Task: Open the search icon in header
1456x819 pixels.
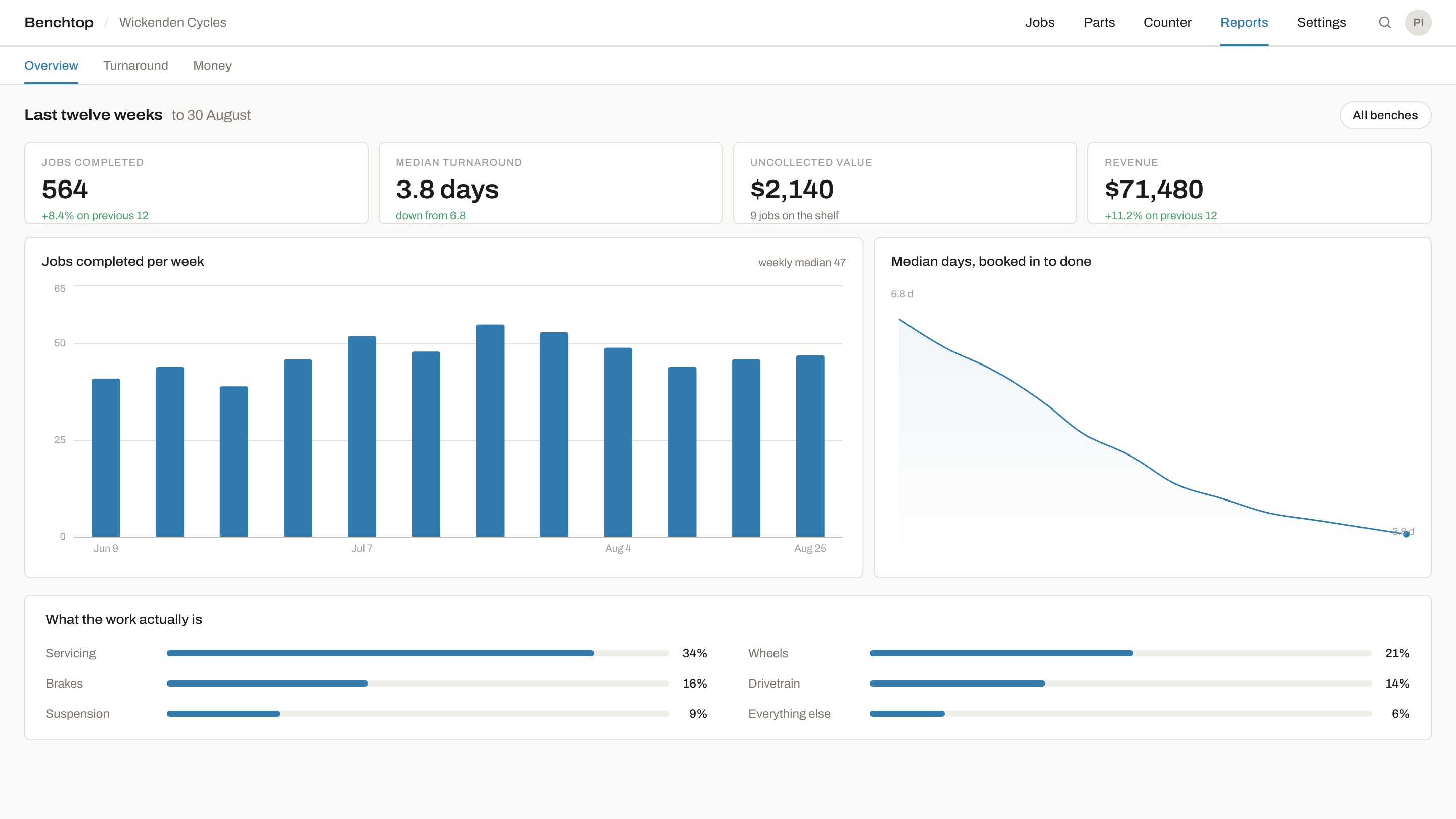Action: click(1384, 23)
